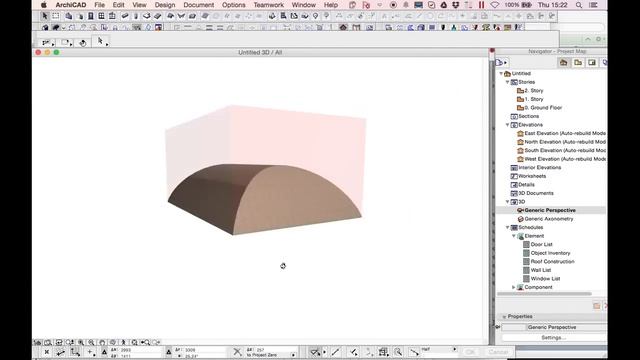Click the large X snap icon in tracker
Image resolution: width=640 pixels, height=360 pixels.
(x=237, y=351)
